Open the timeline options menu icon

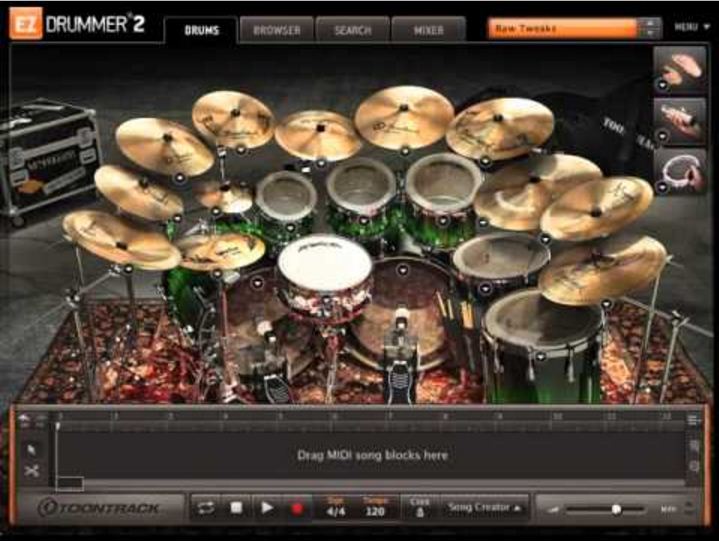coord(693,419)
